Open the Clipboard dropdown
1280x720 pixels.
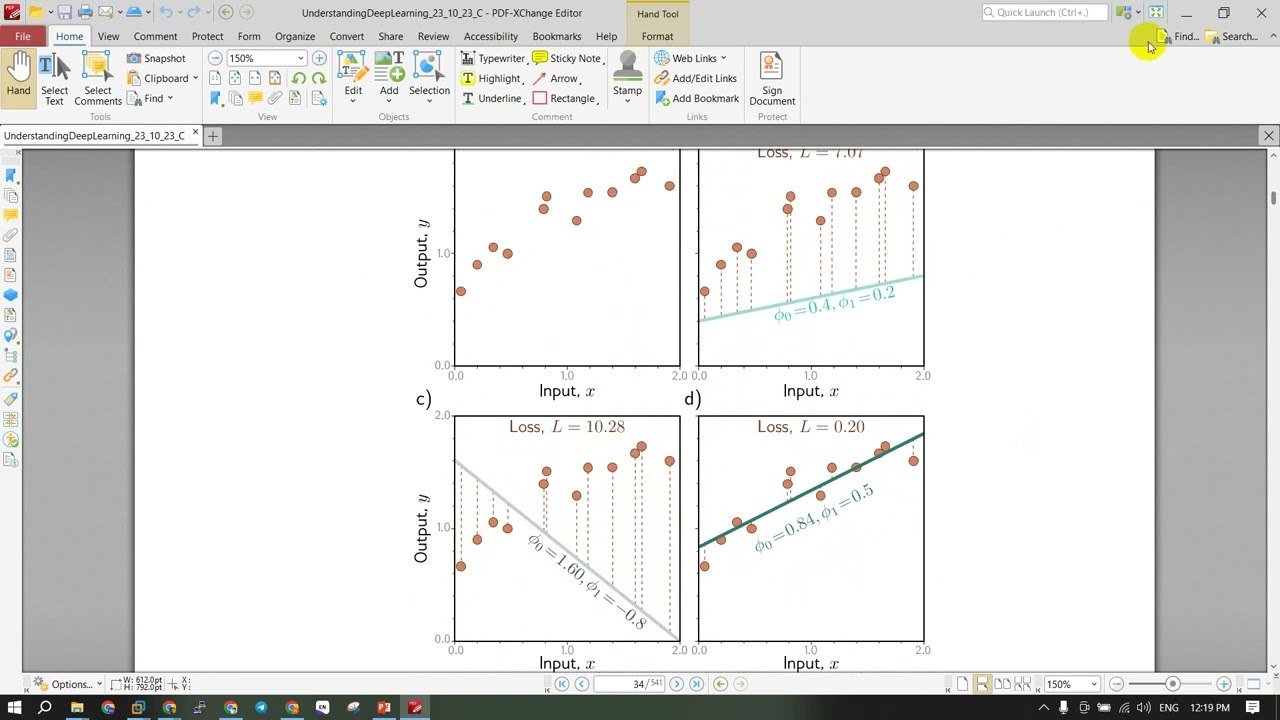point(162,79)
